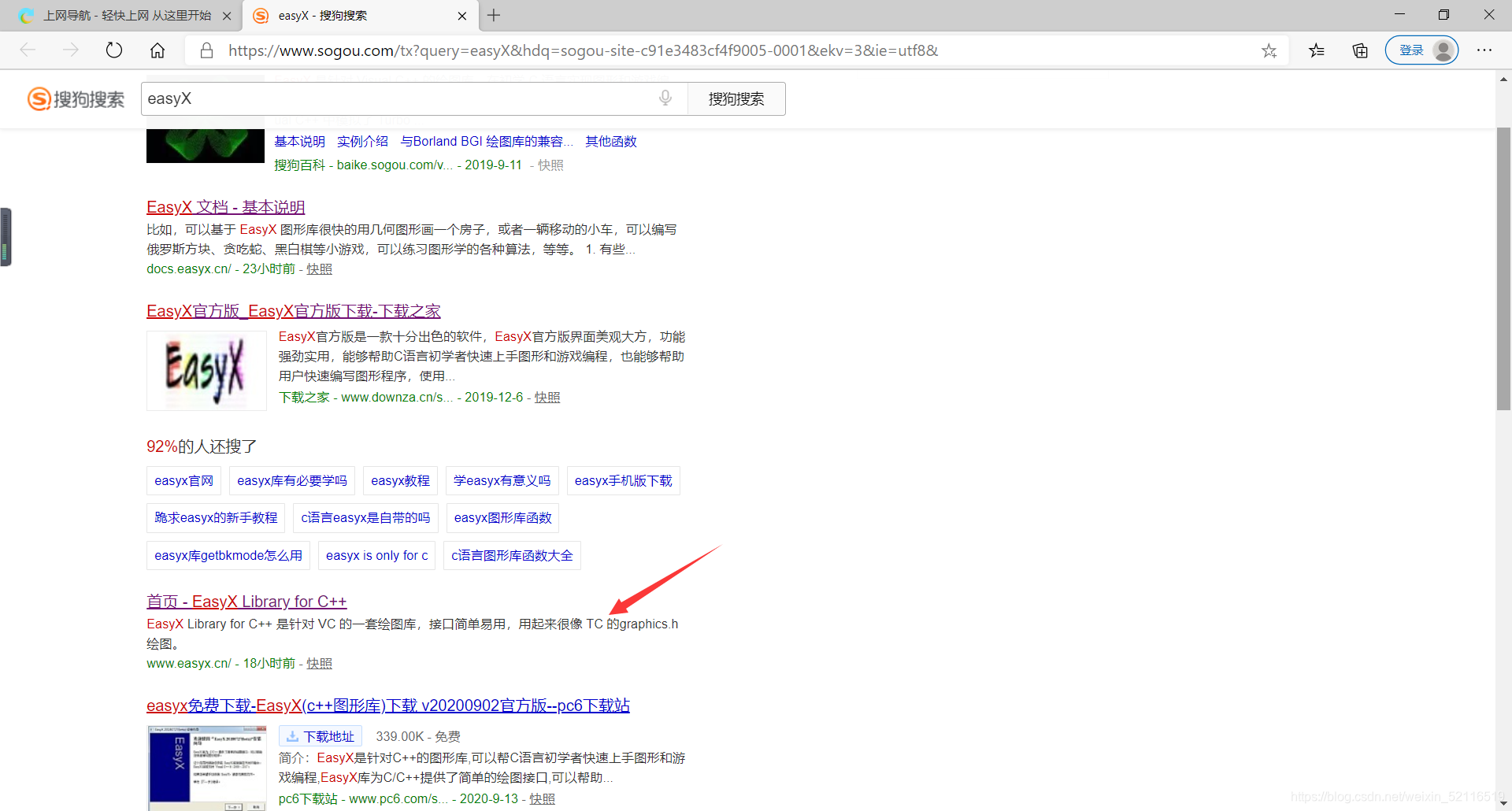Click the Sogou search logo
The height and width of the screenshot is (811, 1512).
76,98
